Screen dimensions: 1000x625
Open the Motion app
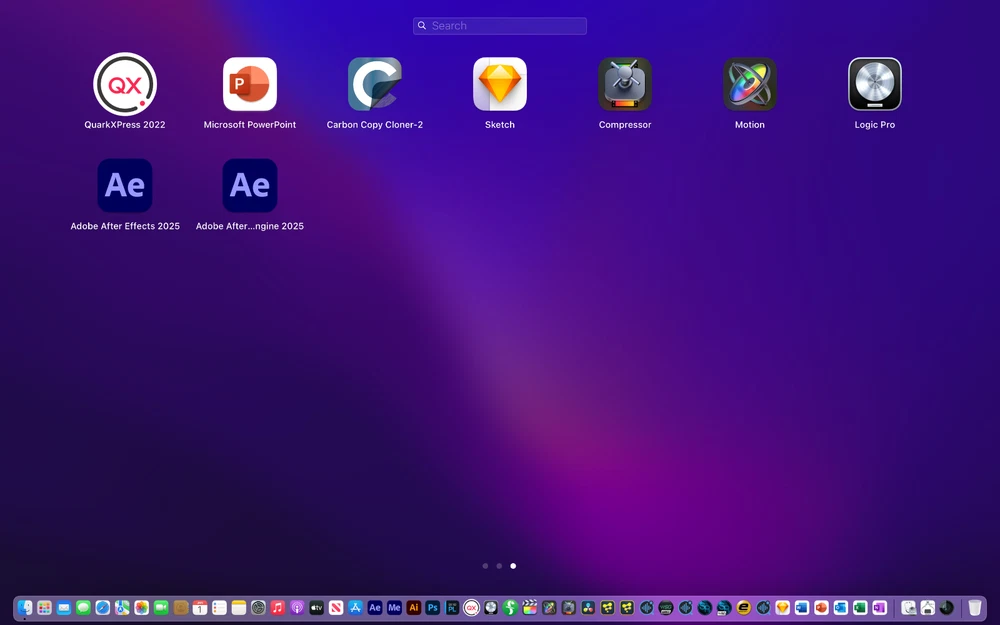click(x=750, y=85)
